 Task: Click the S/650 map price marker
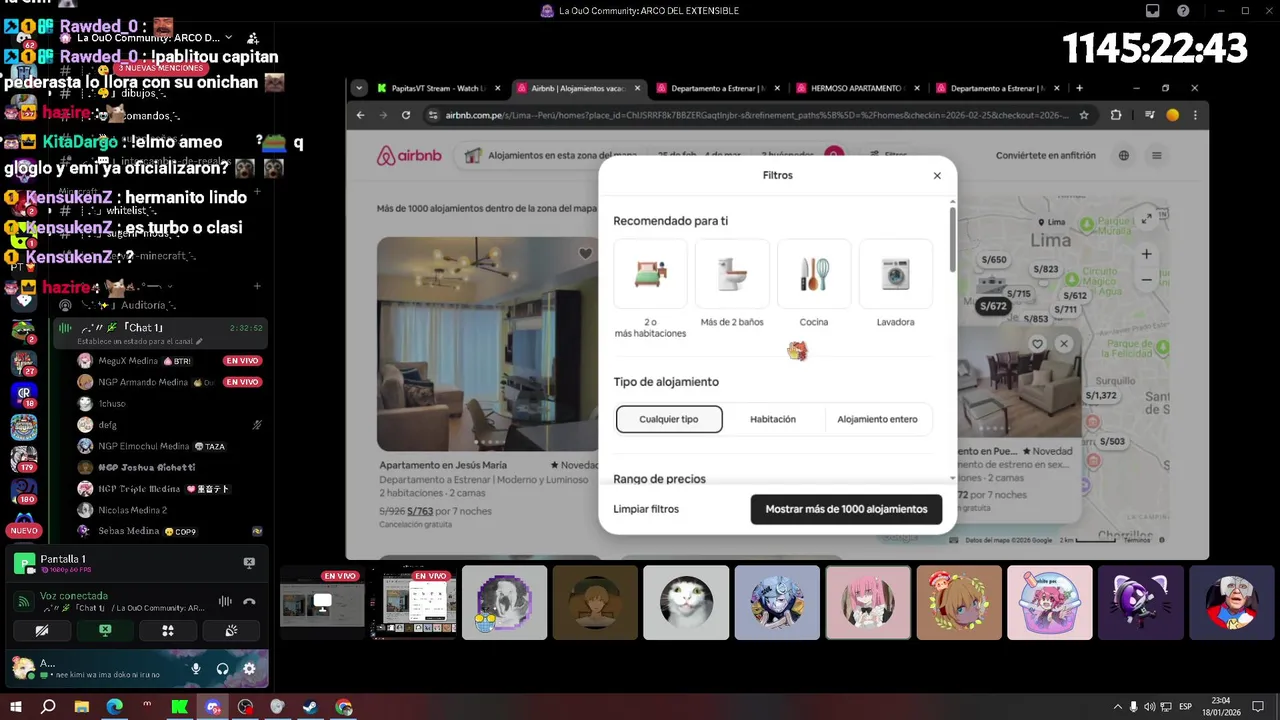(x=994, y=260)
